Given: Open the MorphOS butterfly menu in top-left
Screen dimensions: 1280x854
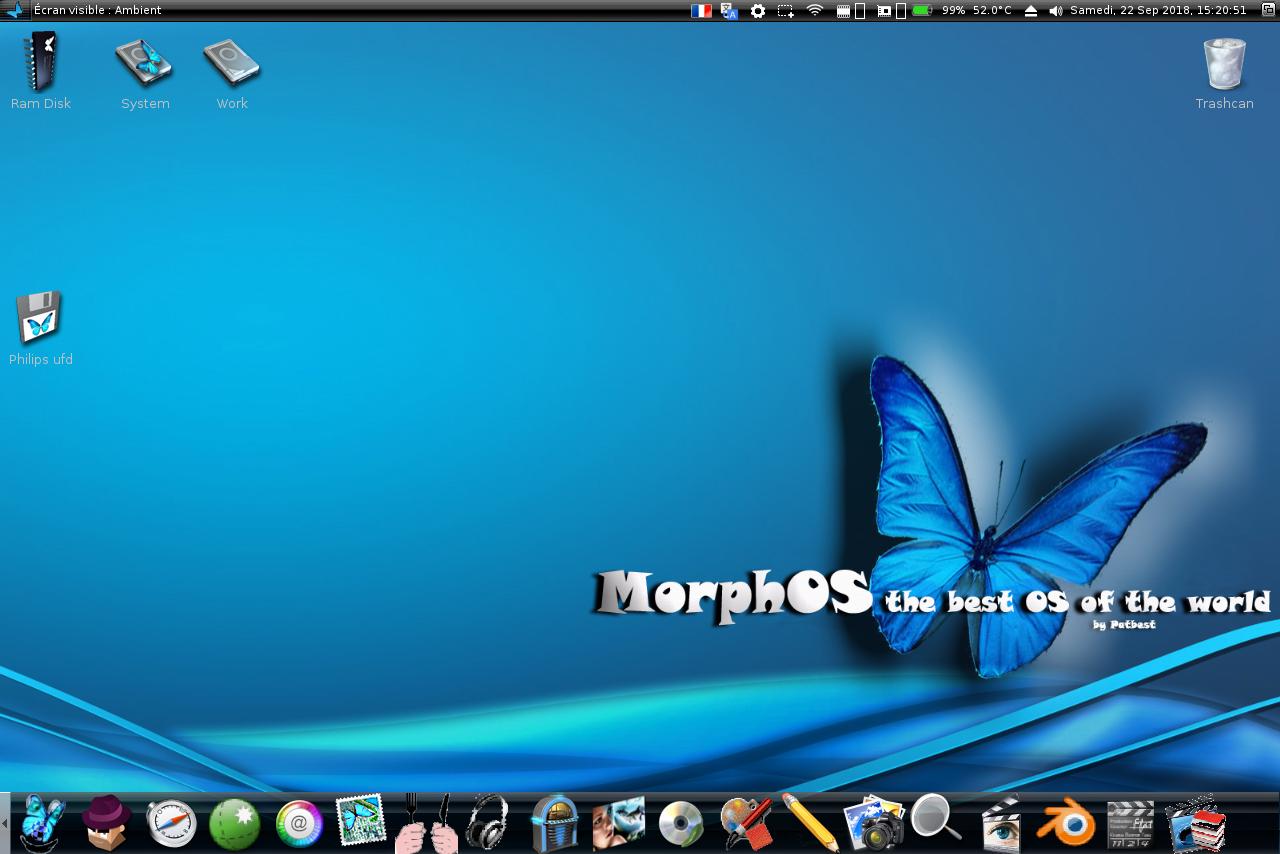Looking at the screenshot, I should (14, 10).
